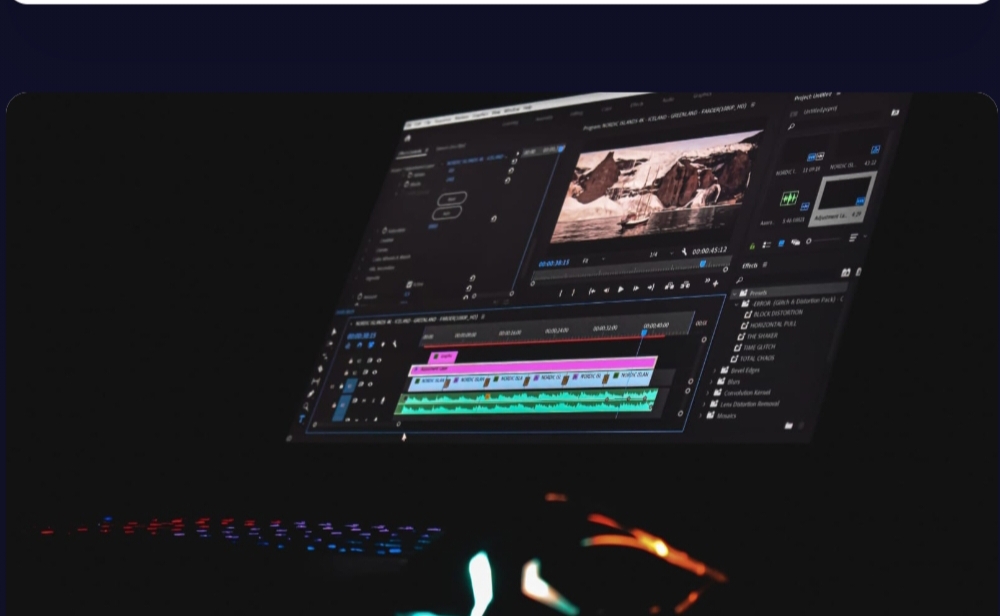Select the Type tool

(x=302, y=418)
